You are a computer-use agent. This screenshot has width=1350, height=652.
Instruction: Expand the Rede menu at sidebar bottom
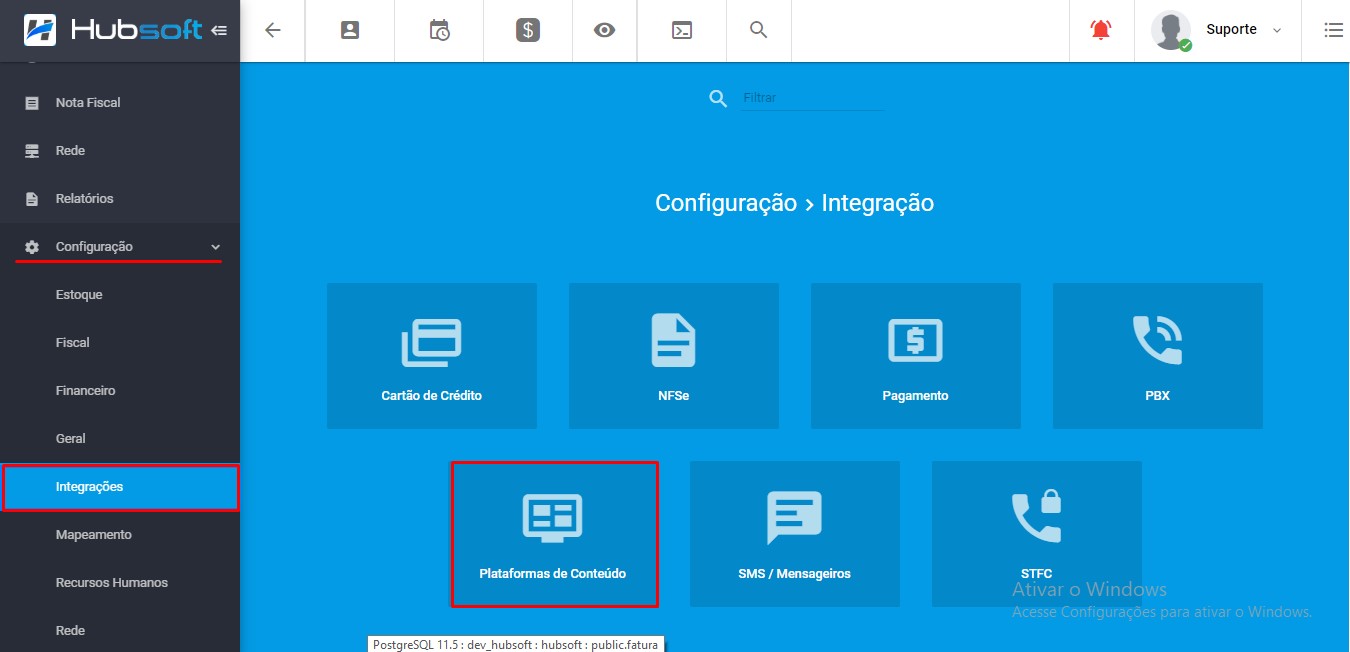point(70,630)
